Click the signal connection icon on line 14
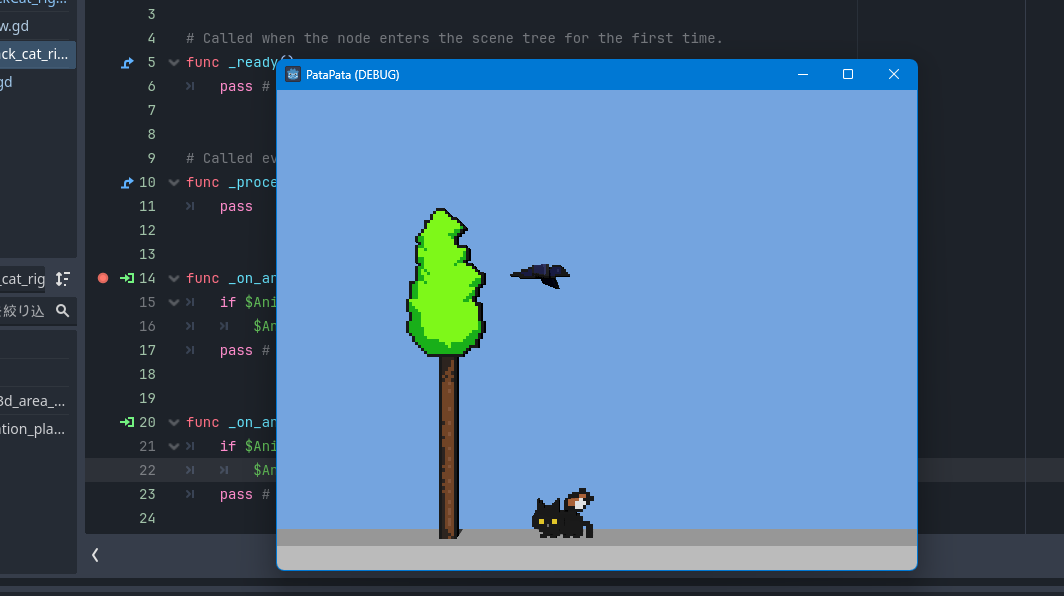This screenshot has width=1064, height=596. click(x=127, y=278)
